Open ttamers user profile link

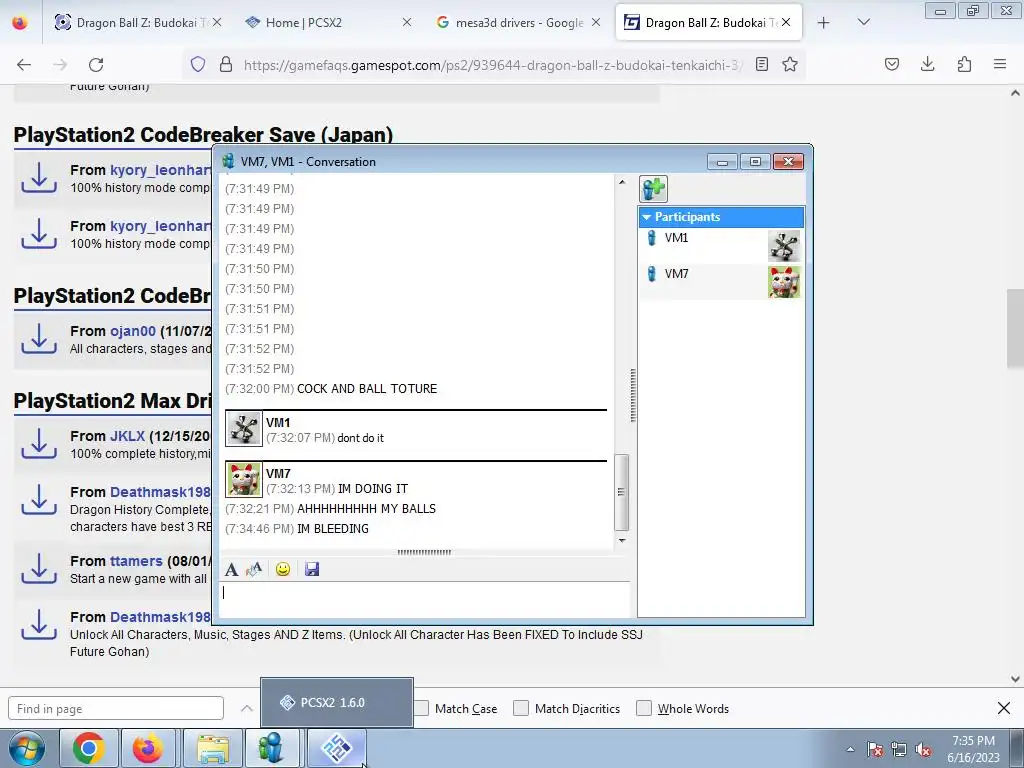(136, 561)
